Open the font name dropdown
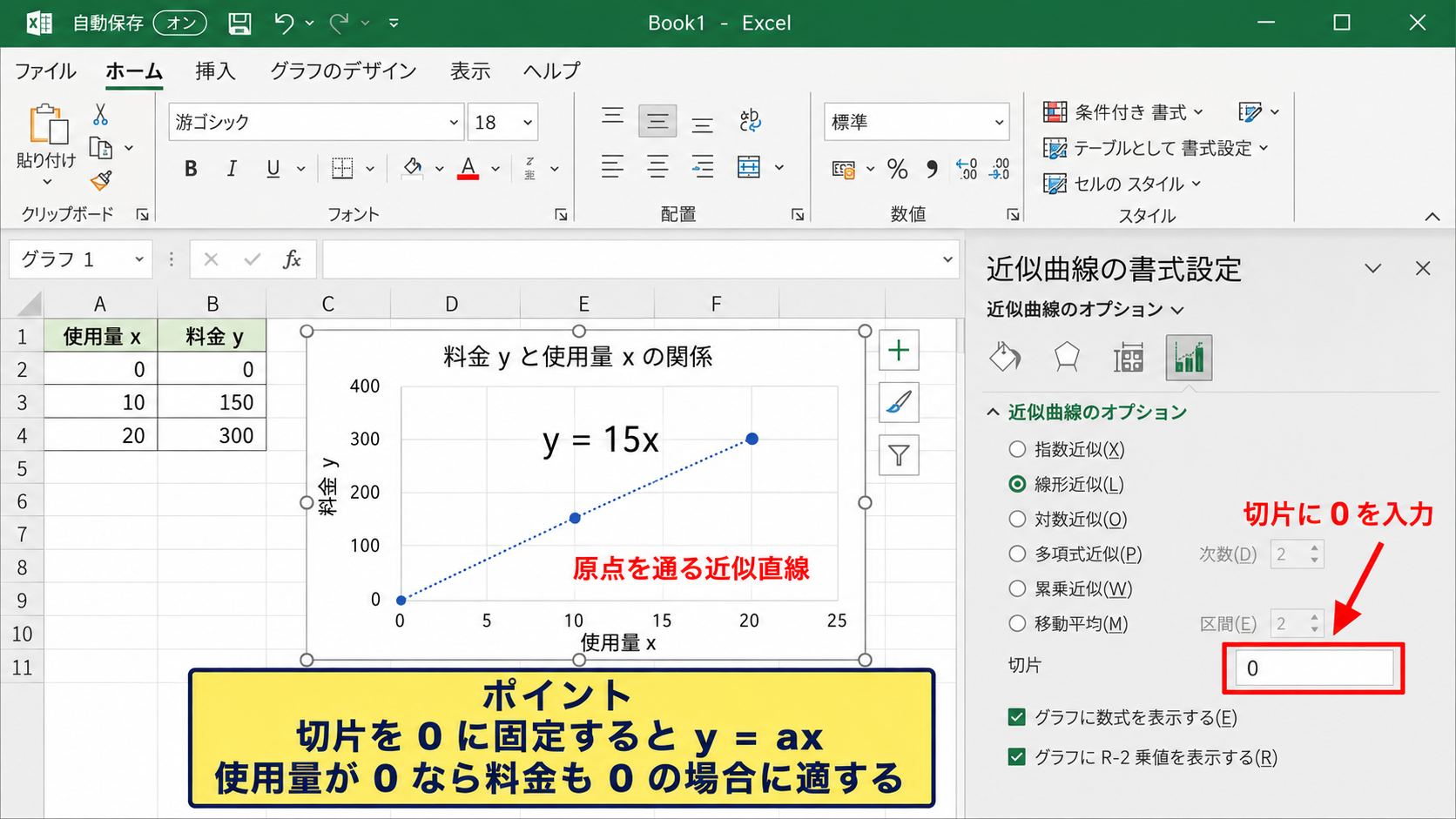The image size is (1456, 819). (454, 123)
